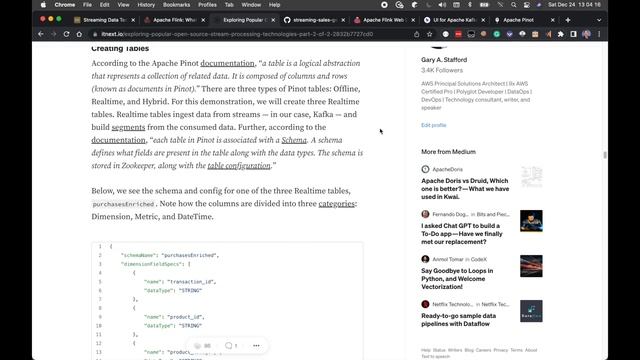Open Control Center in menu bar

[x=527, y=5]
